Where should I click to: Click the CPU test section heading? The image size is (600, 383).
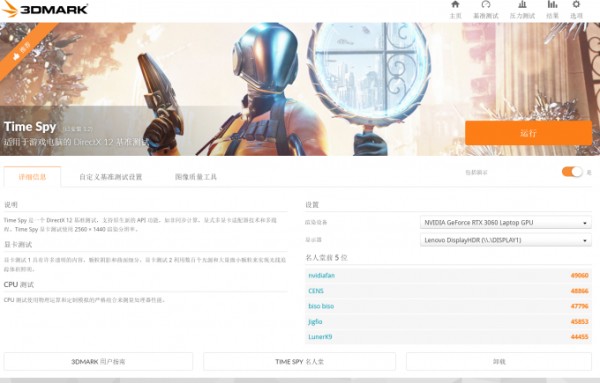[19, 285]
